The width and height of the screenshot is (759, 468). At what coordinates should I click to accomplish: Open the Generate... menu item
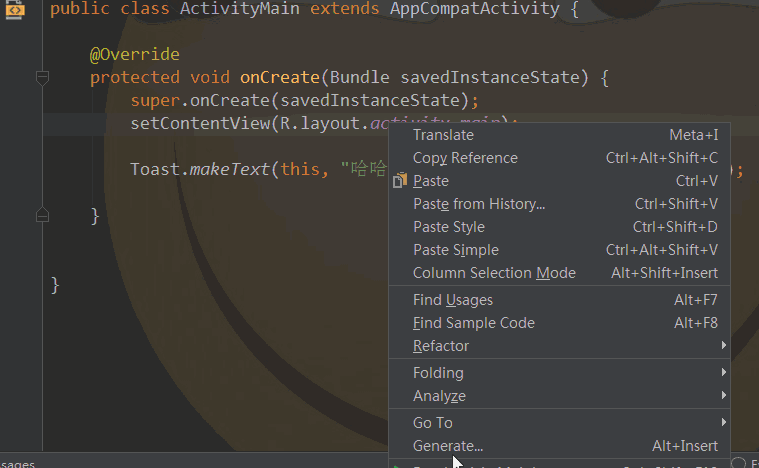[x=448, y=446]
